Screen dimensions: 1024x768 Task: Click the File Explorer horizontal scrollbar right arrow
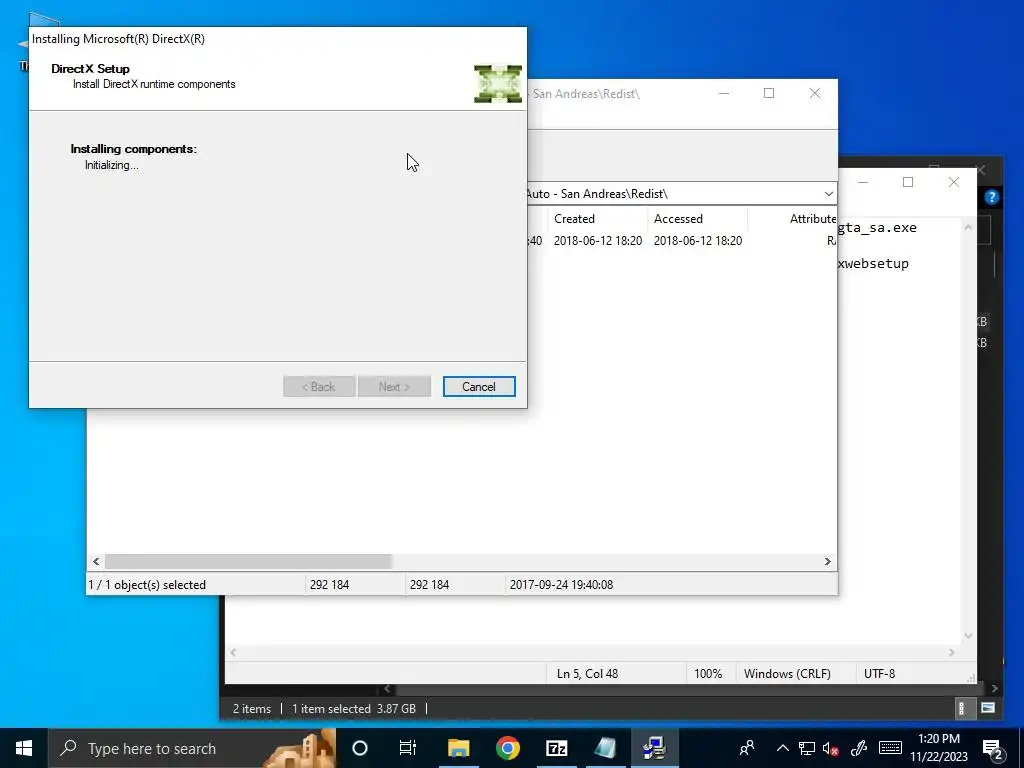[994, 688]
